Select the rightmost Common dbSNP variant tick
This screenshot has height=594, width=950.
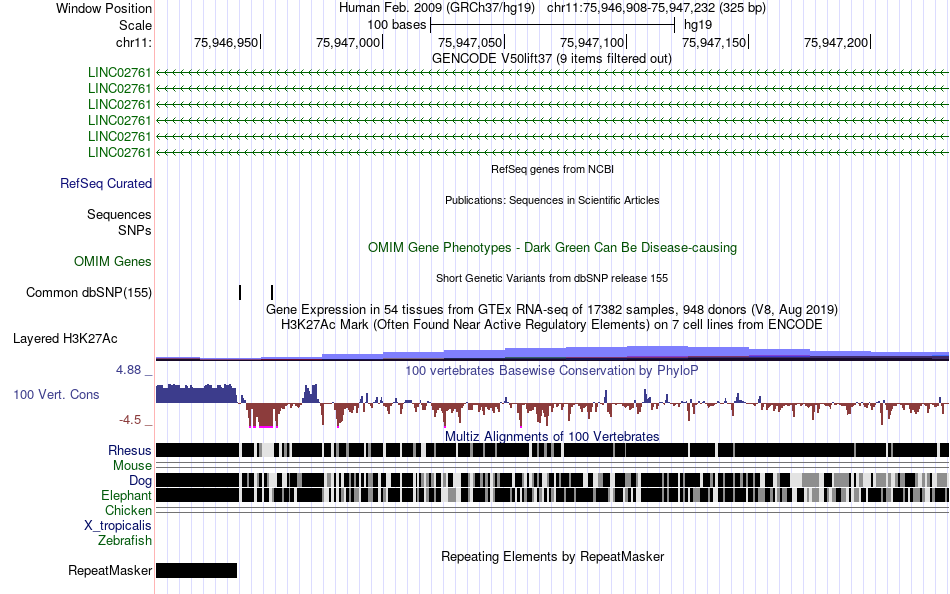point(272,292)
